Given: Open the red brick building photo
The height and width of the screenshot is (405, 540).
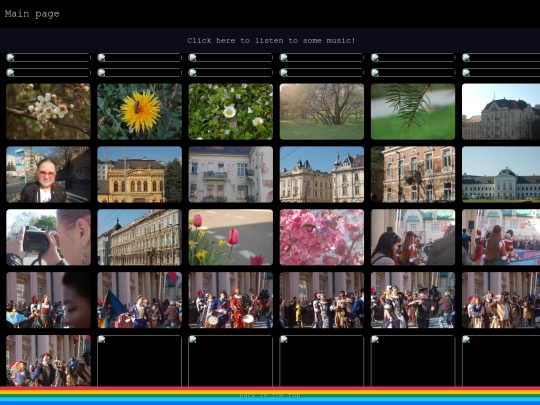Looking at the screenshot, I should coord(413,175).
